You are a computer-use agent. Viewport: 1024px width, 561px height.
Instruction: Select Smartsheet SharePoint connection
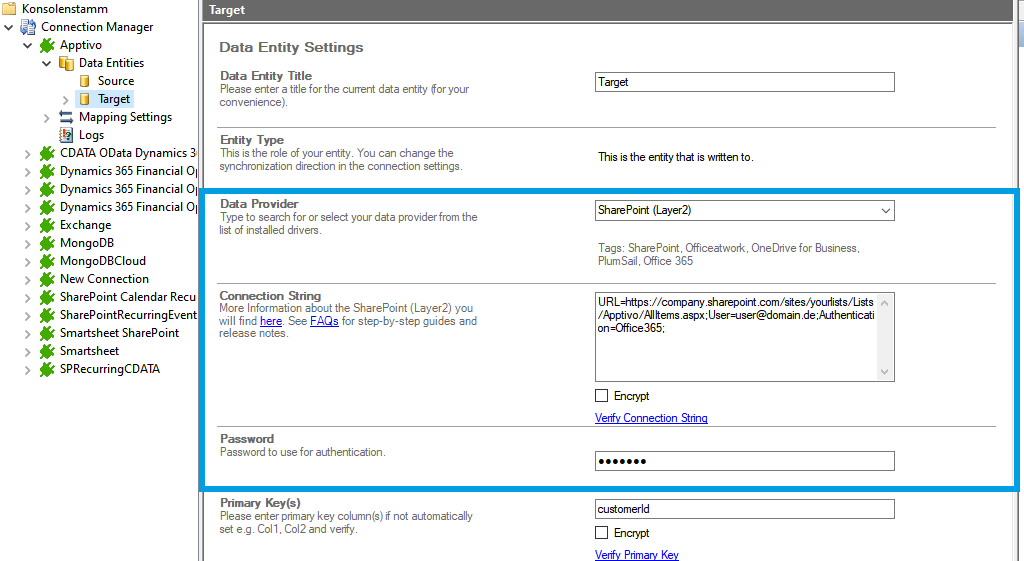click(x=119, y=333)
